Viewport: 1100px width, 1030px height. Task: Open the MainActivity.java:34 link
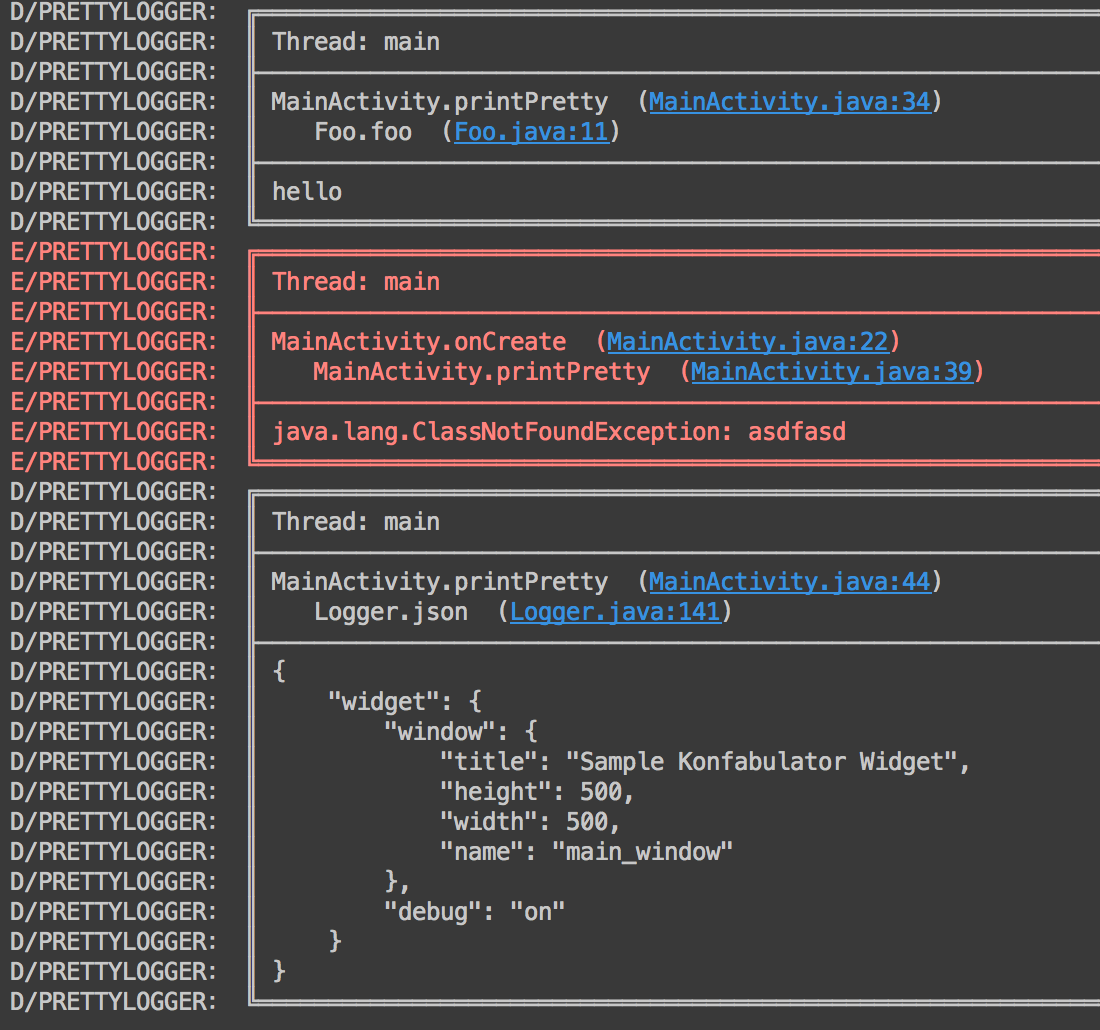click(x=789, y=102)
